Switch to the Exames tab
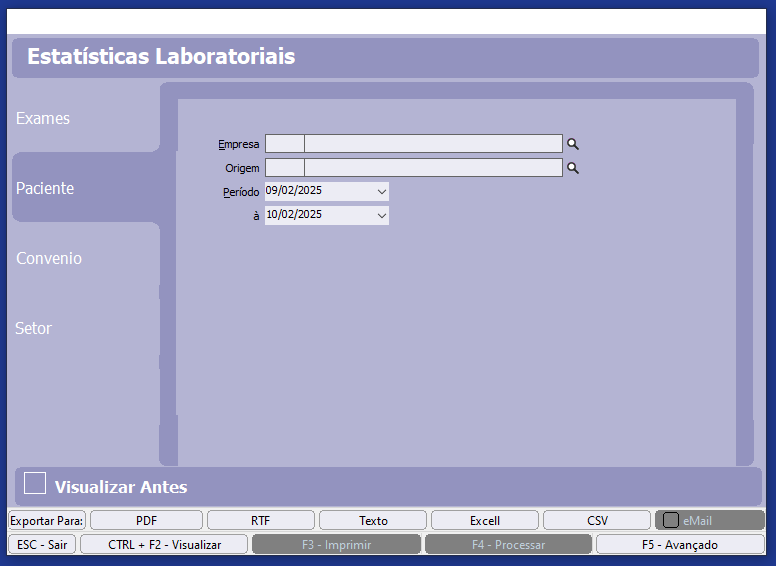Viewport: 776px width, 566px height. (x=43, y=118)
